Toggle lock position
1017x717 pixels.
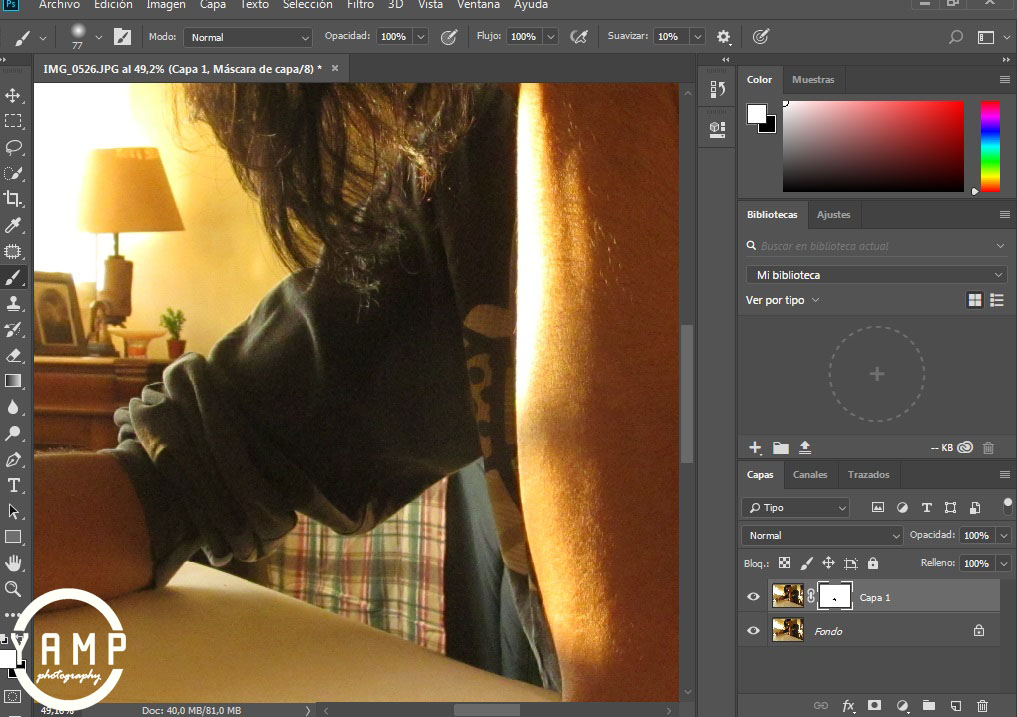[x=828, y=563]
